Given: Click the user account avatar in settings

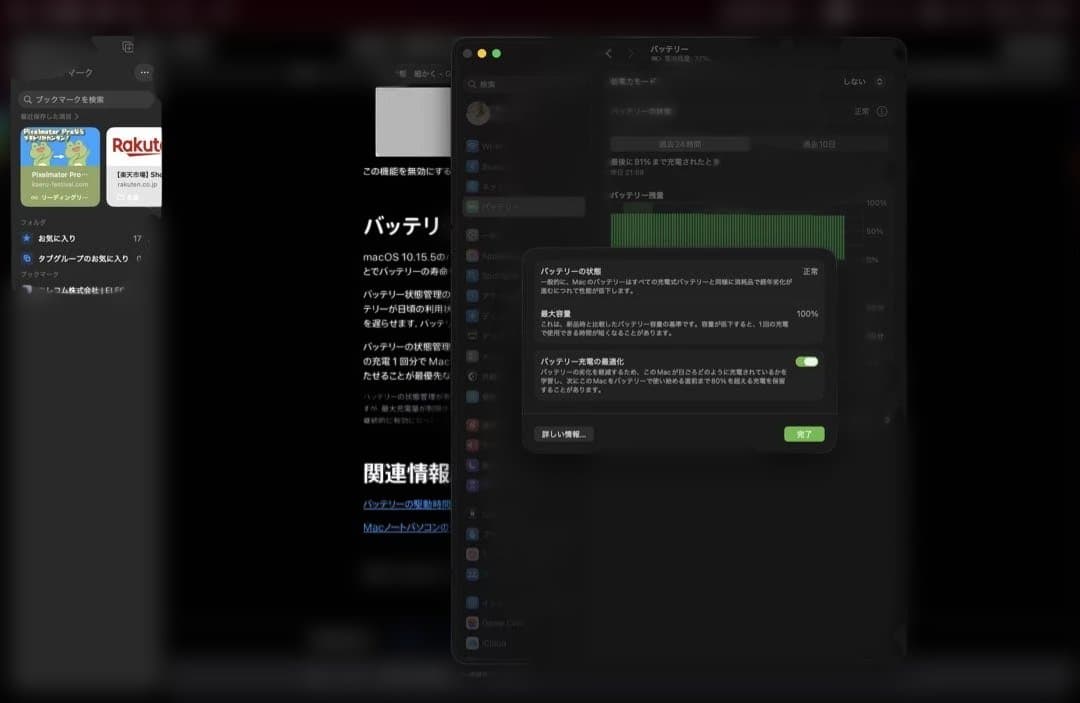Looking at the screenshot, I should point(478,113).
